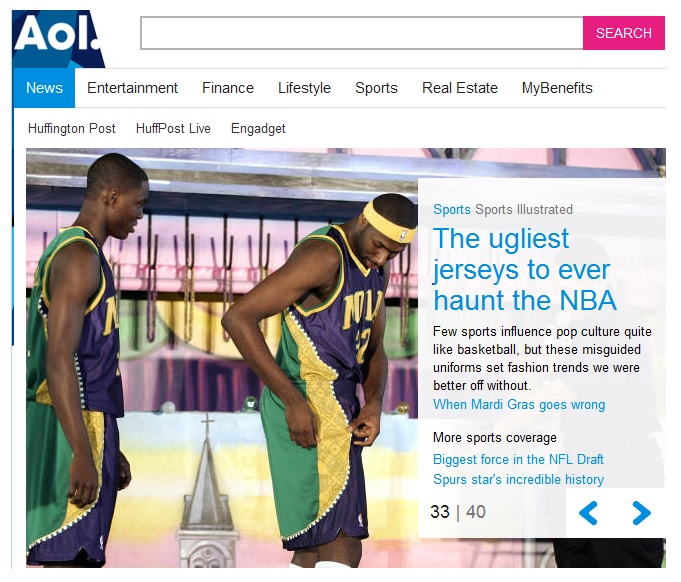This screenshot has height=582, width=681.
Task: Open 'Biggest force in the NFL Draft'
Action: (518, 460)
